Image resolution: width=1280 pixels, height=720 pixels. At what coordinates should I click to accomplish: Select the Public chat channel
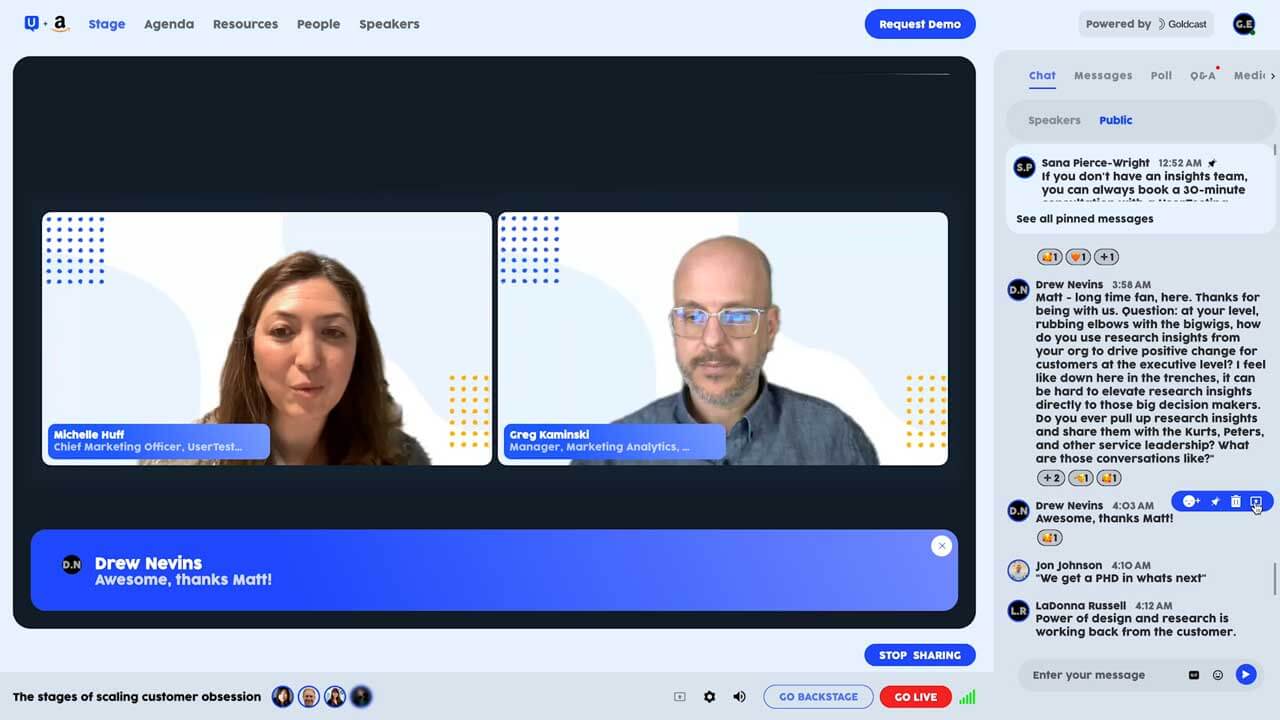1115,120
